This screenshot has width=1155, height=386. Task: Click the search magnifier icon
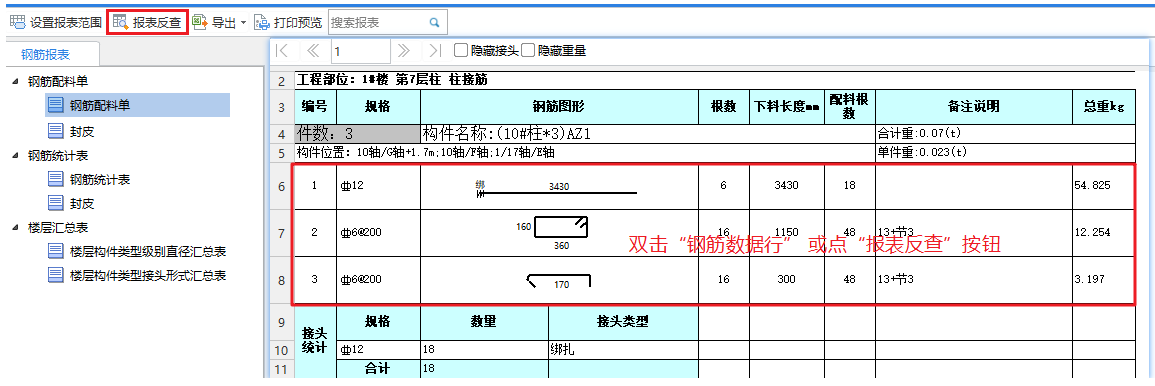click(435, 22)
